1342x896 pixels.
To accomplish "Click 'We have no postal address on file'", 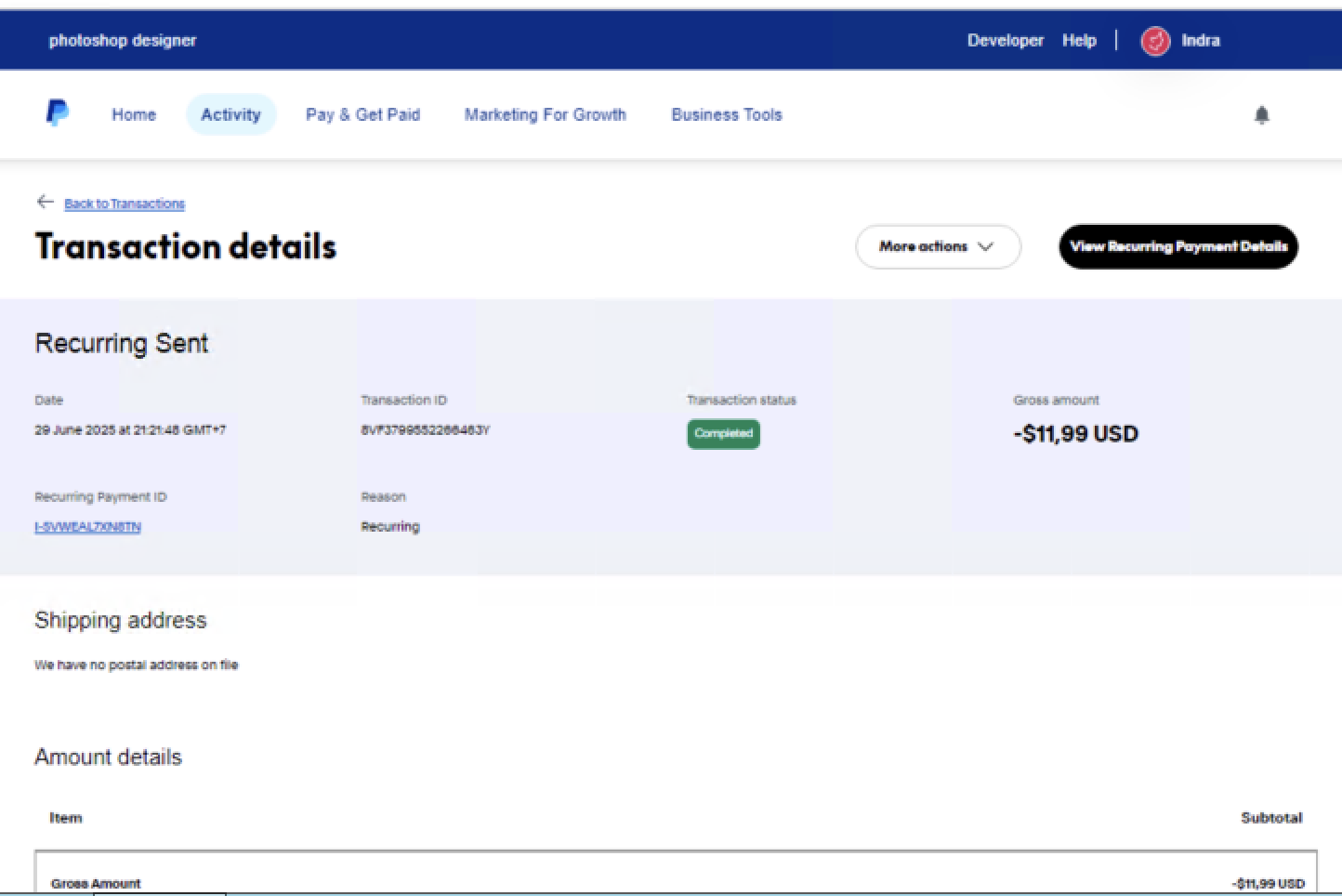I will (x=137, y=665).
